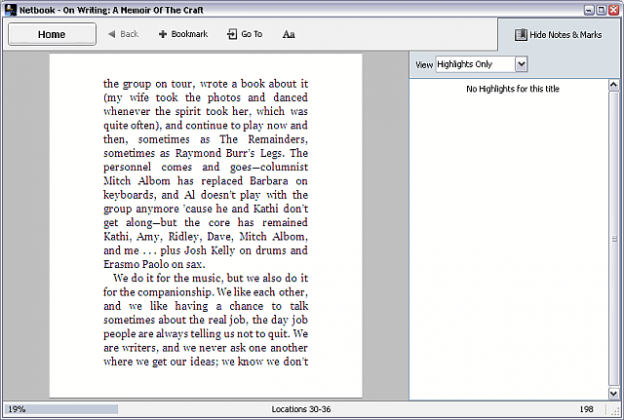Click the resize grip in bottom-right corner
This screenshot has width=624, height=420.
coord(617,413)
